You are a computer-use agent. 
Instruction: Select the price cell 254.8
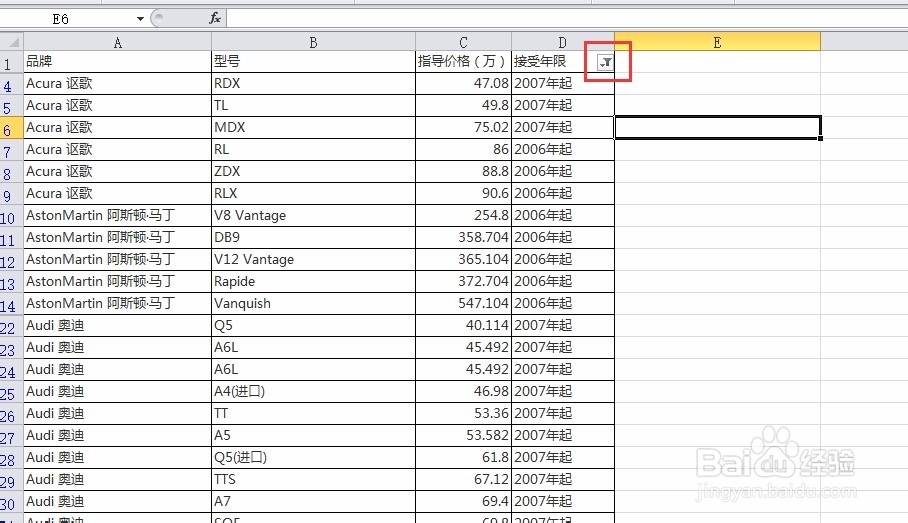(x=463, y=215)
